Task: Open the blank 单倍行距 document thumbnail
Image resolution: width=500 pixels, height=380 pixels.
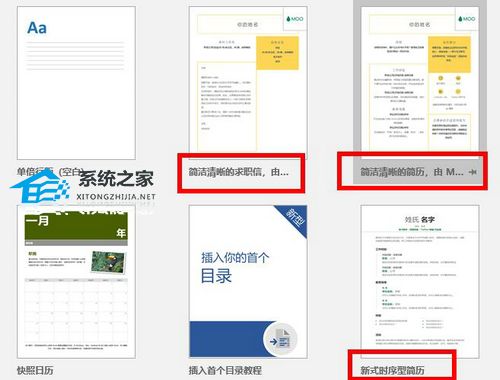Action: coord(76,83)
